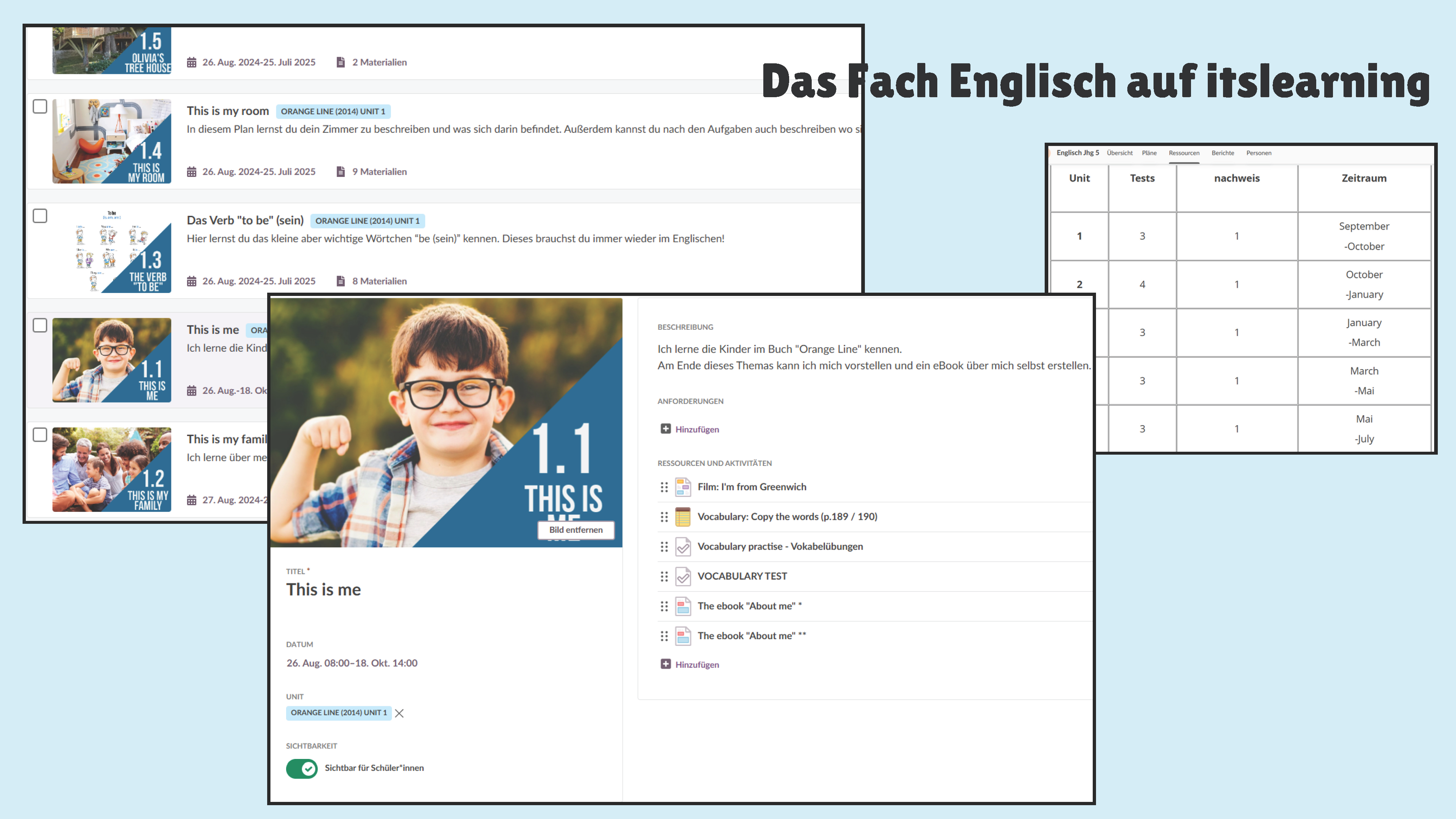Click the Tests column header
1456x819 pixels.
click(1142, 178)
